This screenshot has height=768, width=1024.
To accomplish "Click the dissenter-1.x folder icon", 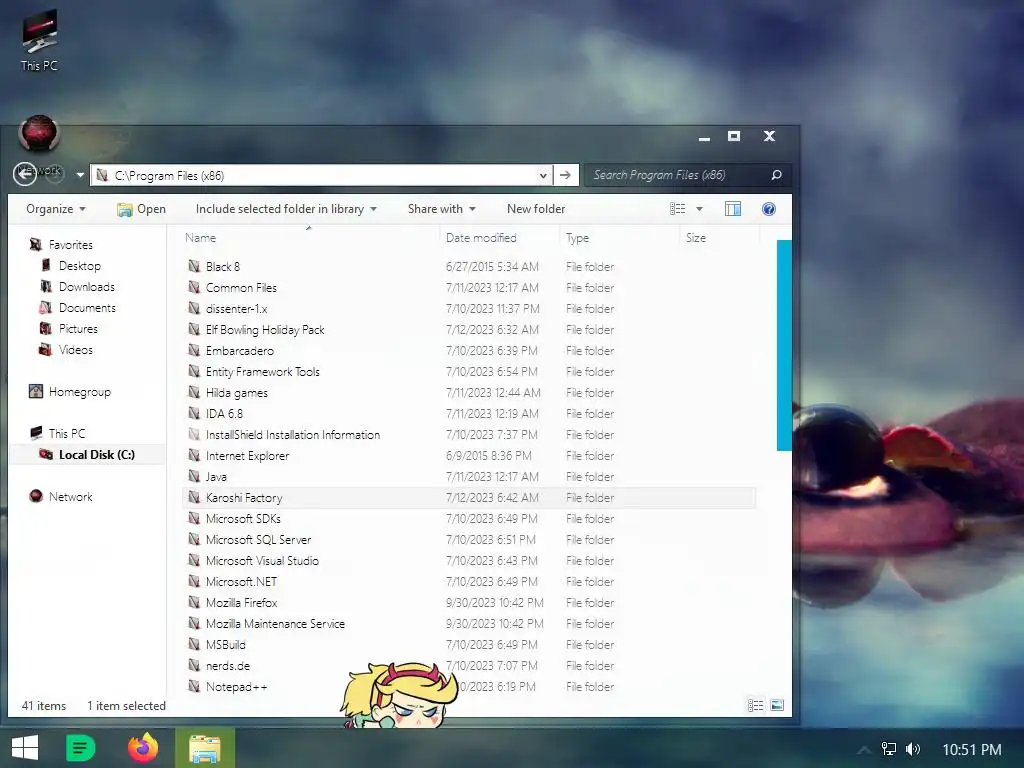I will pyautogui.click(x=194, y=308).
